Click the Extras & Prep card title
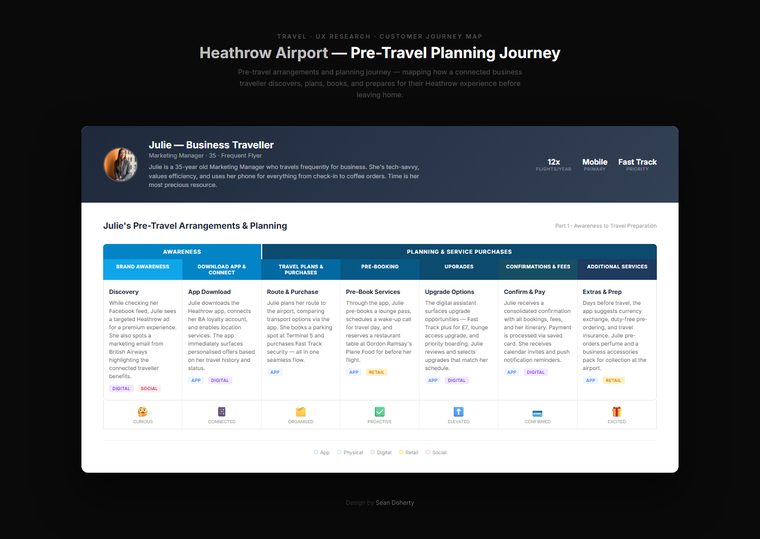This screenshot has height=539, width=760. click(x=602, y=292)
